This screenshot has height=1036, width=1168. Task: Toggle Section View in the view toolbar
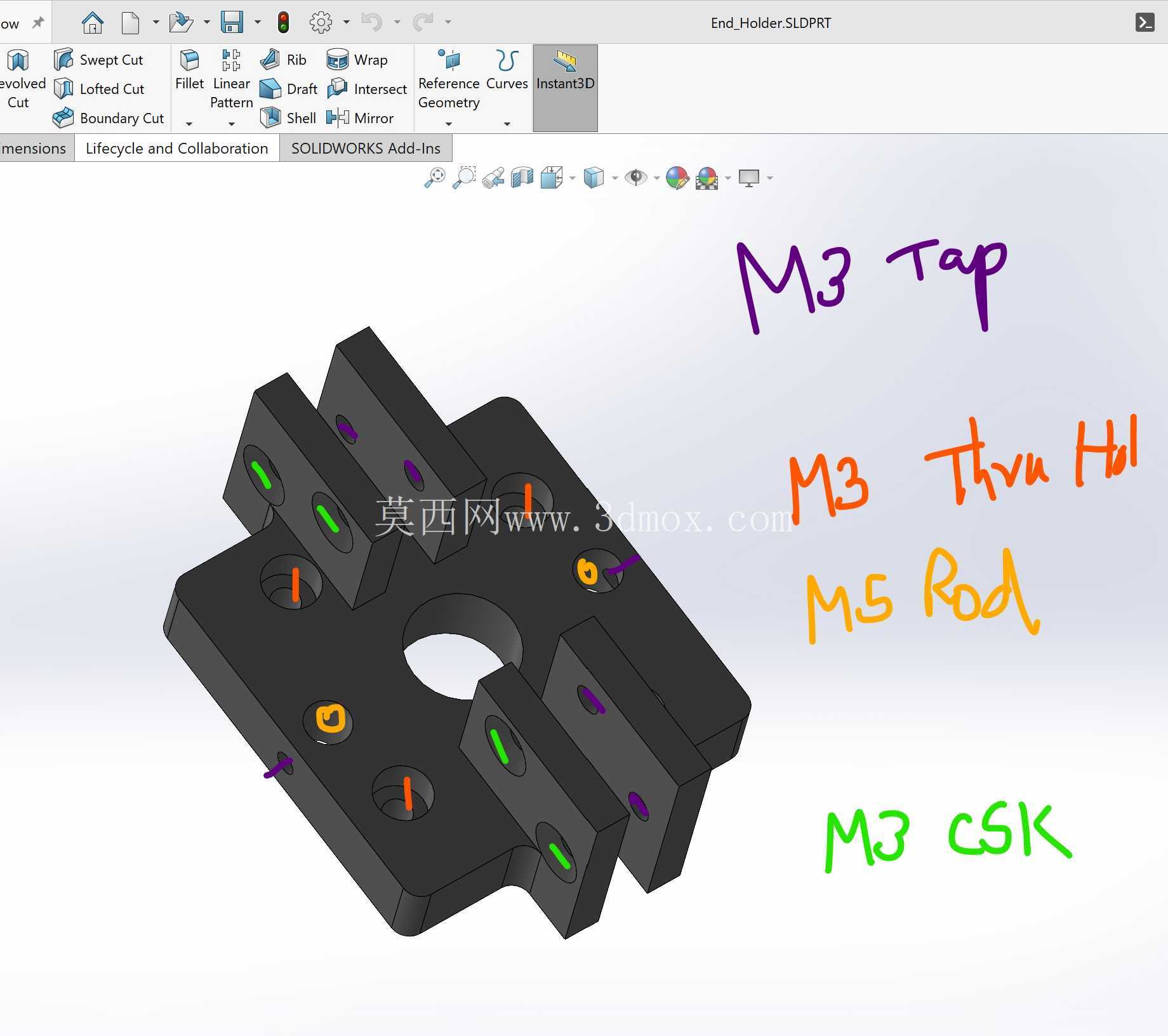tap(522, 178)
